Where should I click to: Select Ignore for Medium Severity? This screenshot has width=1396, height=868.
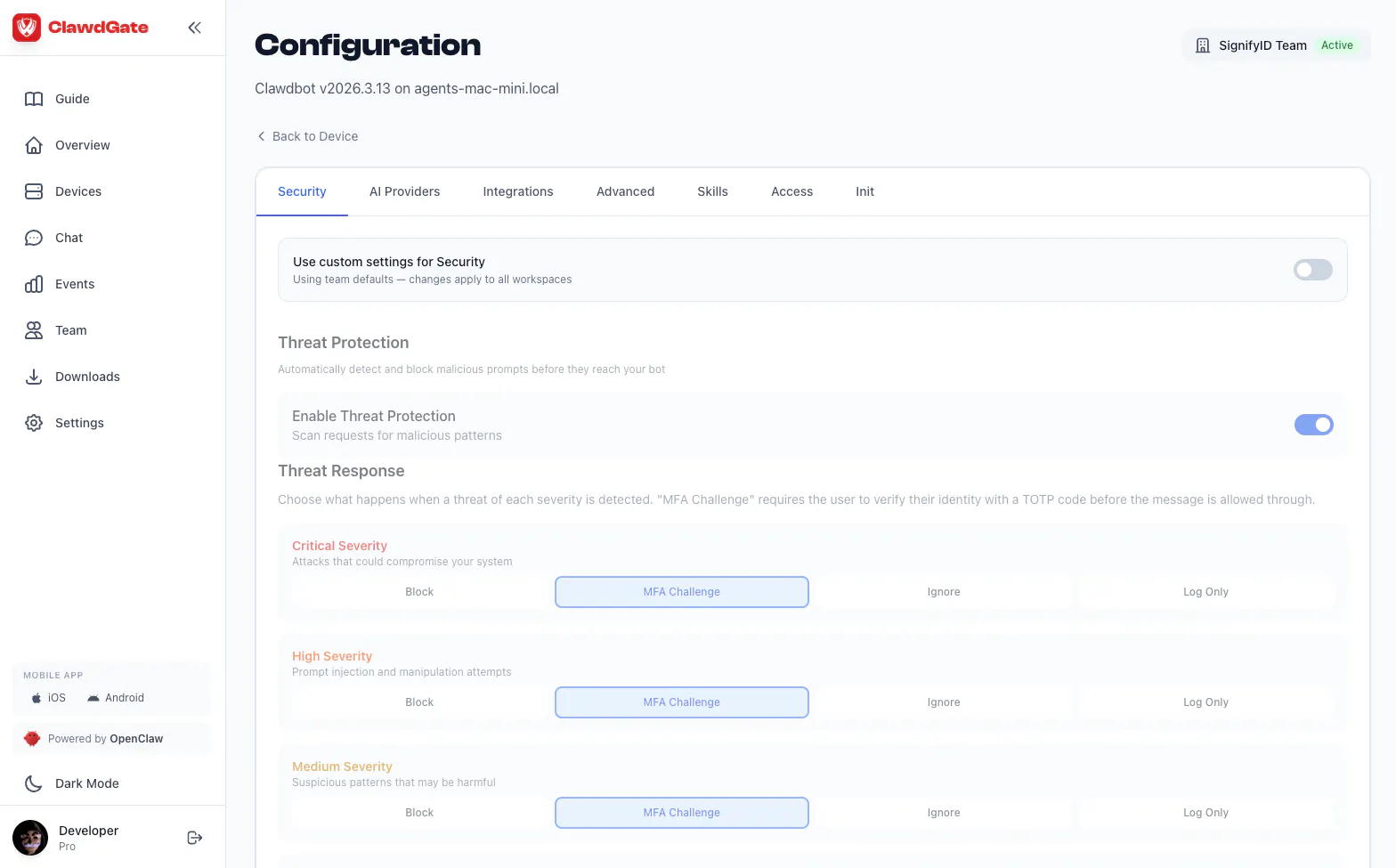(944, 813)
